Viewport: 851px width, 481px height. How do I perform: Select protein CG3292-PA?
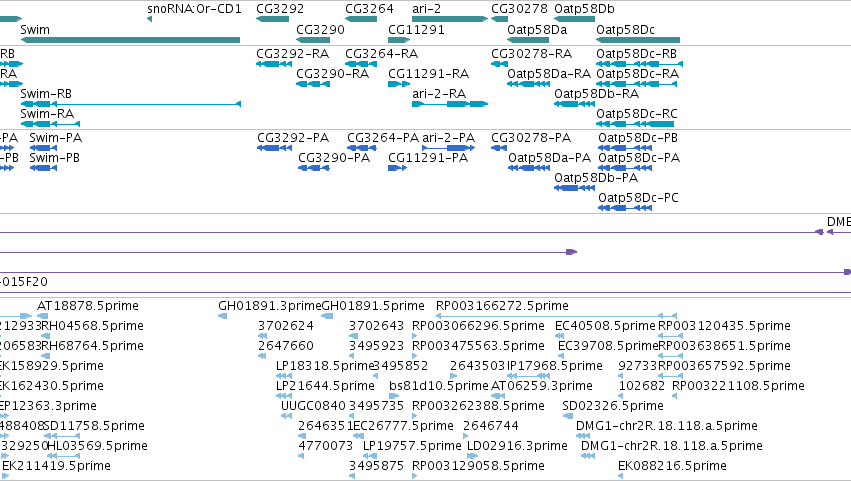pos(275,148)
